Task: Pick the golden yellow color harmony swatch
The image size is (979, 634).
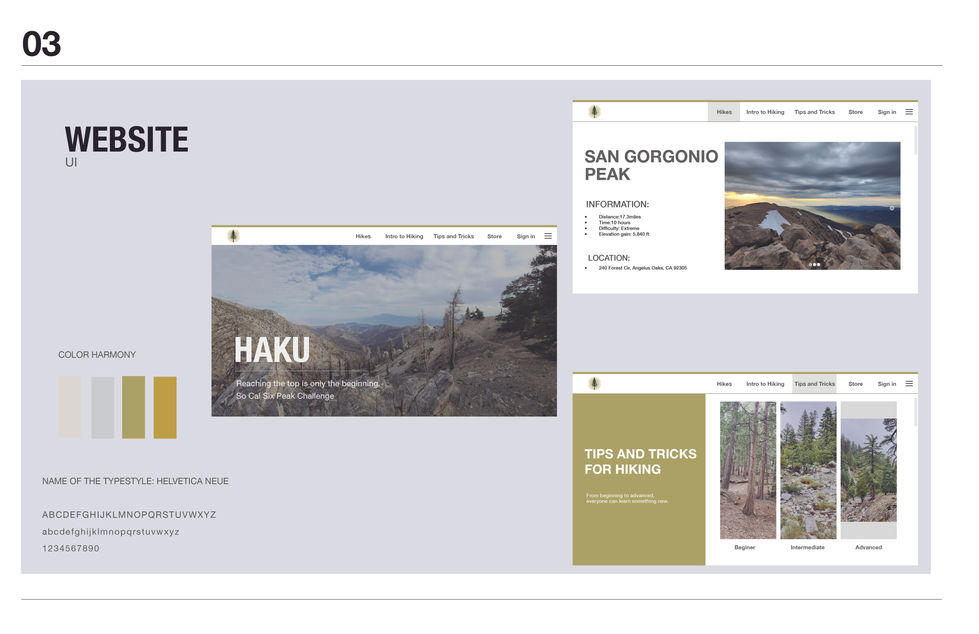Action: tap(165, 407)
